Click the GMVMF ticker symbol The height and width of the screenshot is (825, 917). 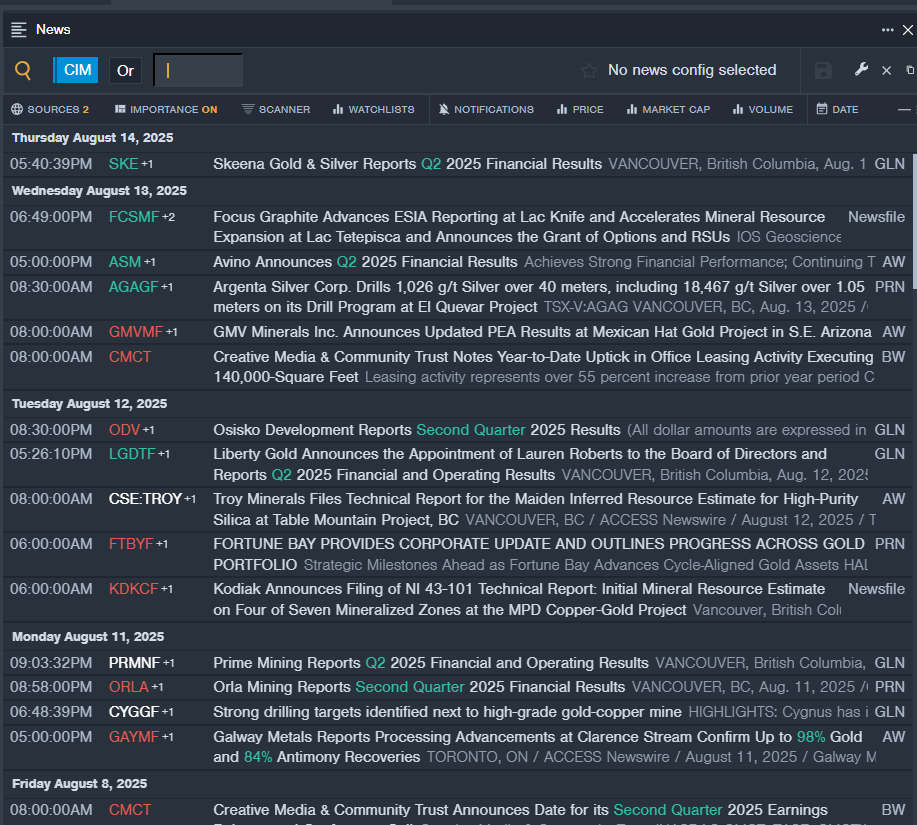pos(136,332)
